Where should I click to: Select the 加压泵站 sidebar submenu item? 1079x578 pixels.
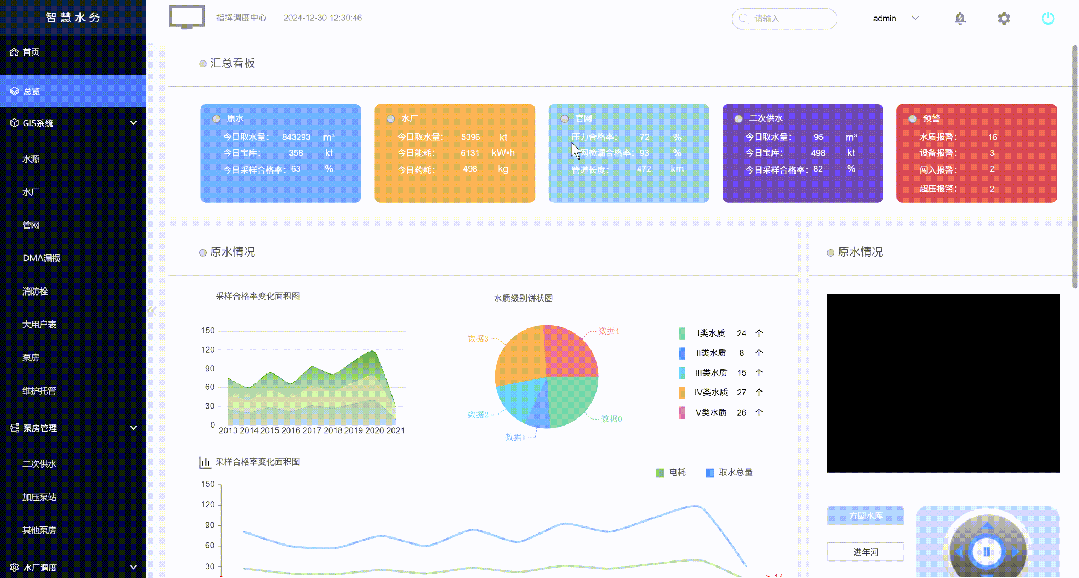pos(73,497)
